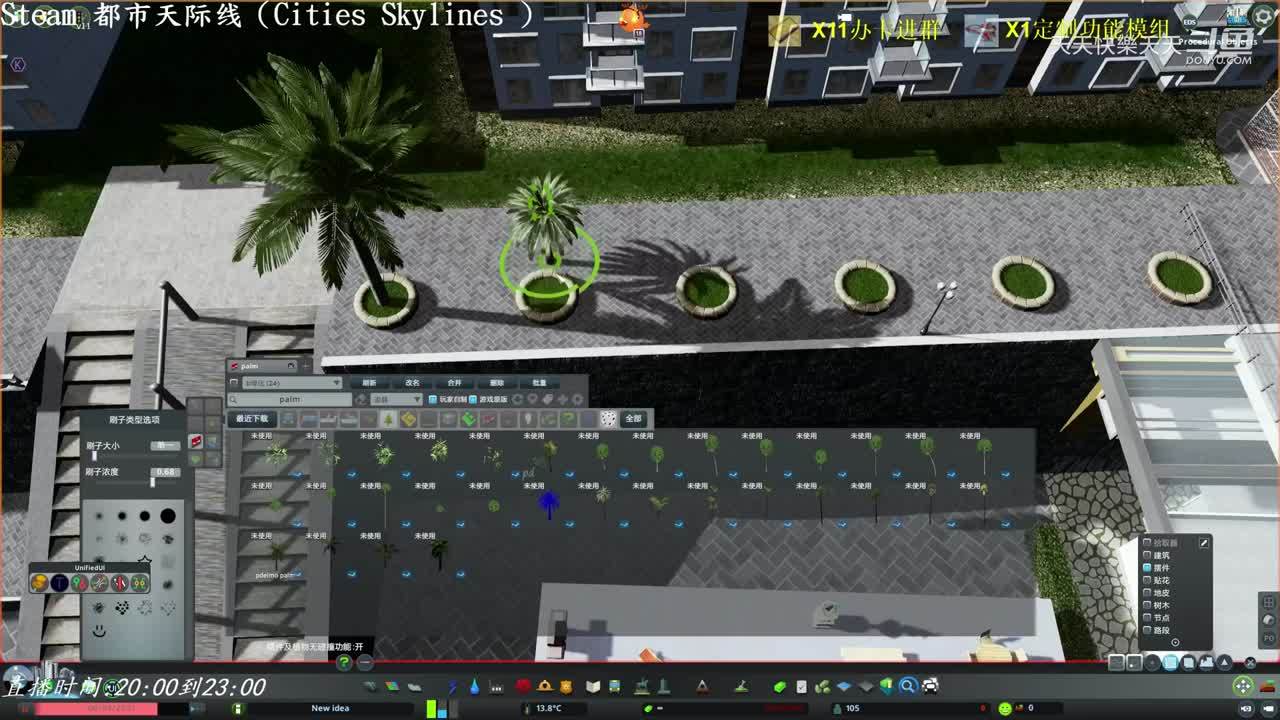Select the 全部 category tab

tap(633, 419)
